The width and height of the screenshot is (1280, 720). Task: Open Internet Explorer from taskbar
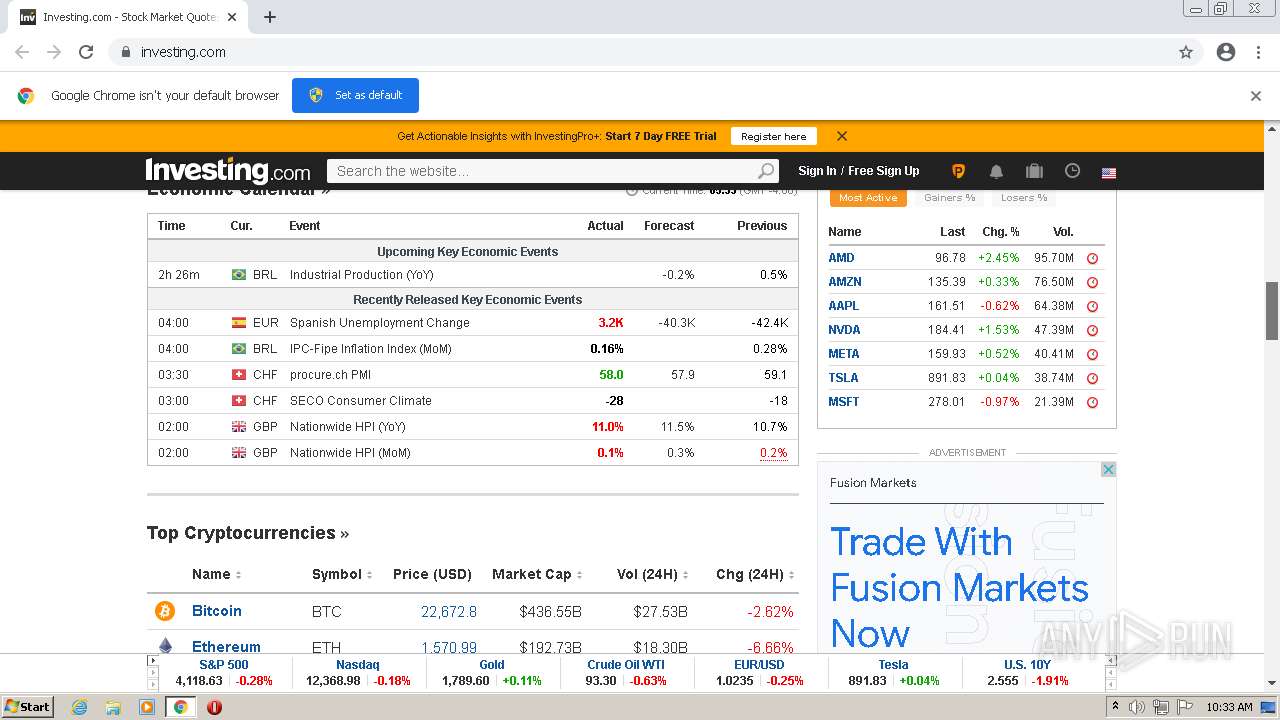pyautogui.click(x=79, y=707)
